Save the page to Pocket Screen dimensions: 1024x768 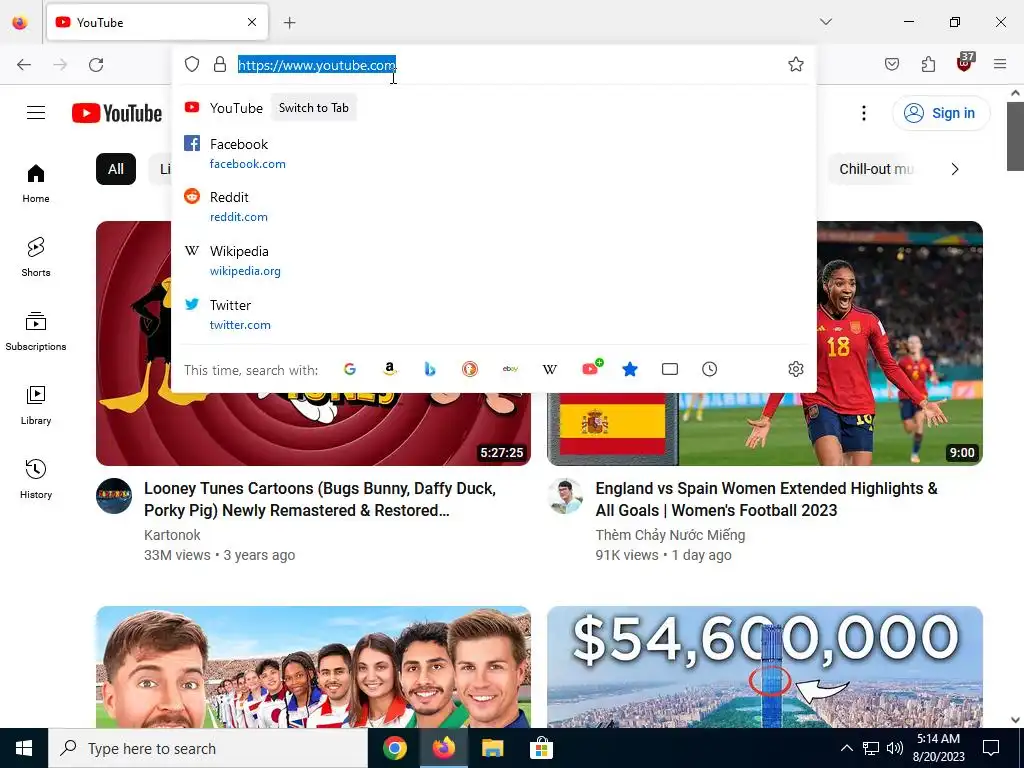click(x=892, y=64)
